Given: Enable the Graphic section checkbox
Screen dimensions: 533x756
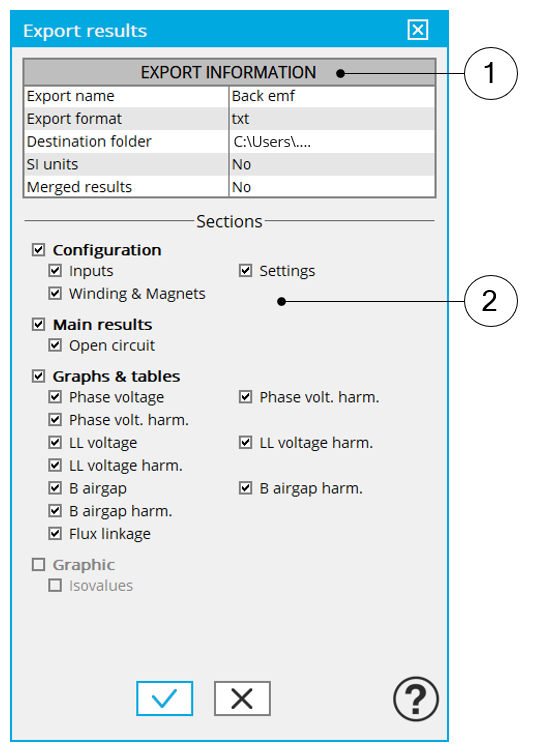Looking at the screenshot, I should tap(39, 565).
